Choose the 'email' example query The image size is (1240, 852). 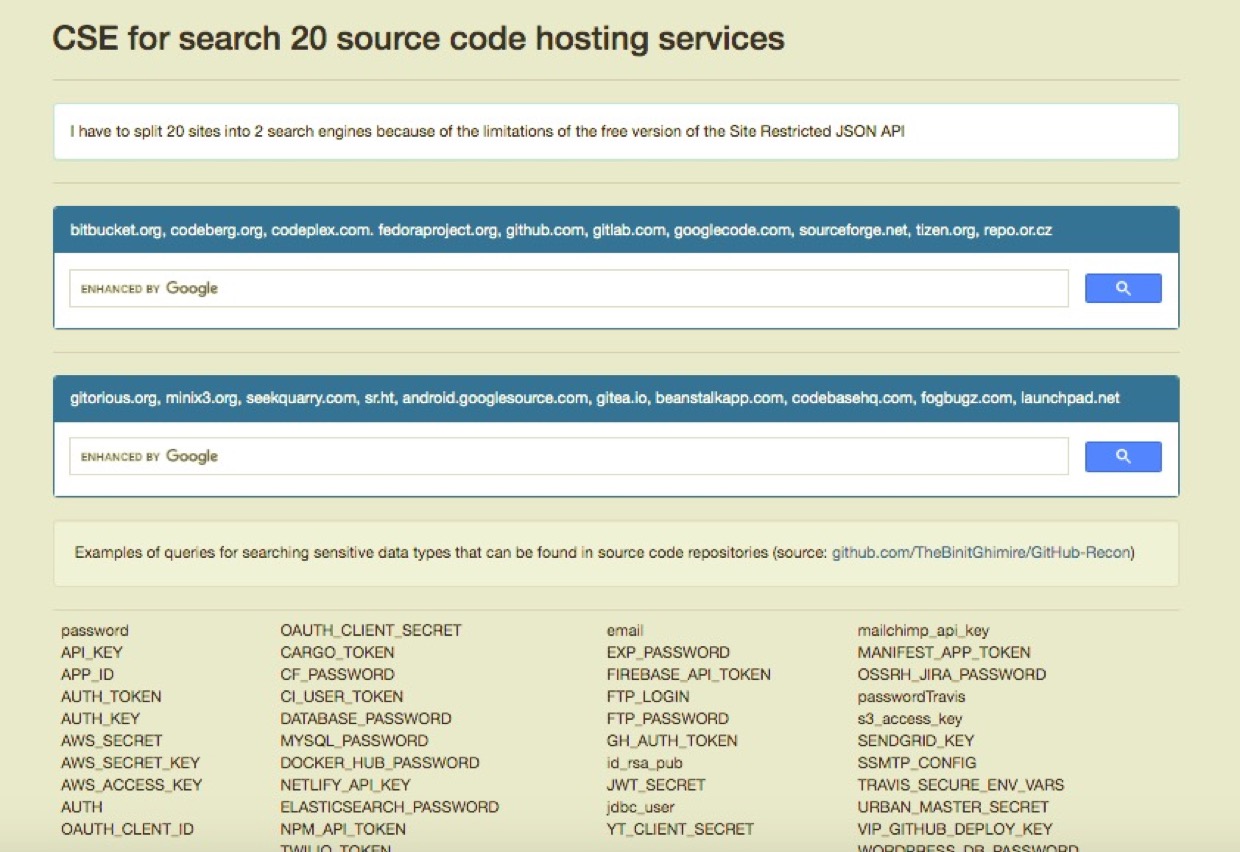tap(625, 630)
